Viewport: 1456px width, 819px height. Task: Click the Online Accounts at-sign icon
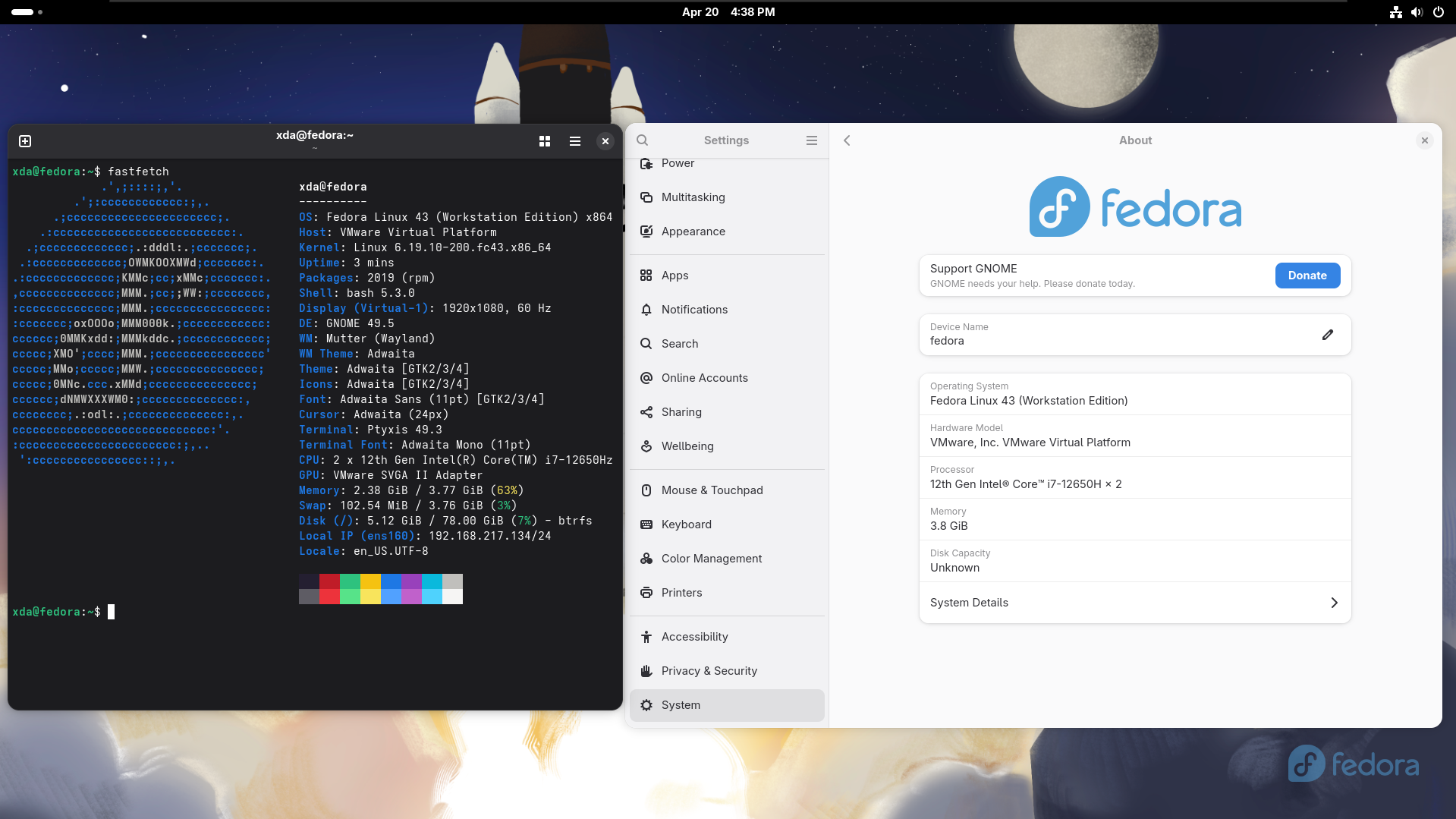click(646, 378)
